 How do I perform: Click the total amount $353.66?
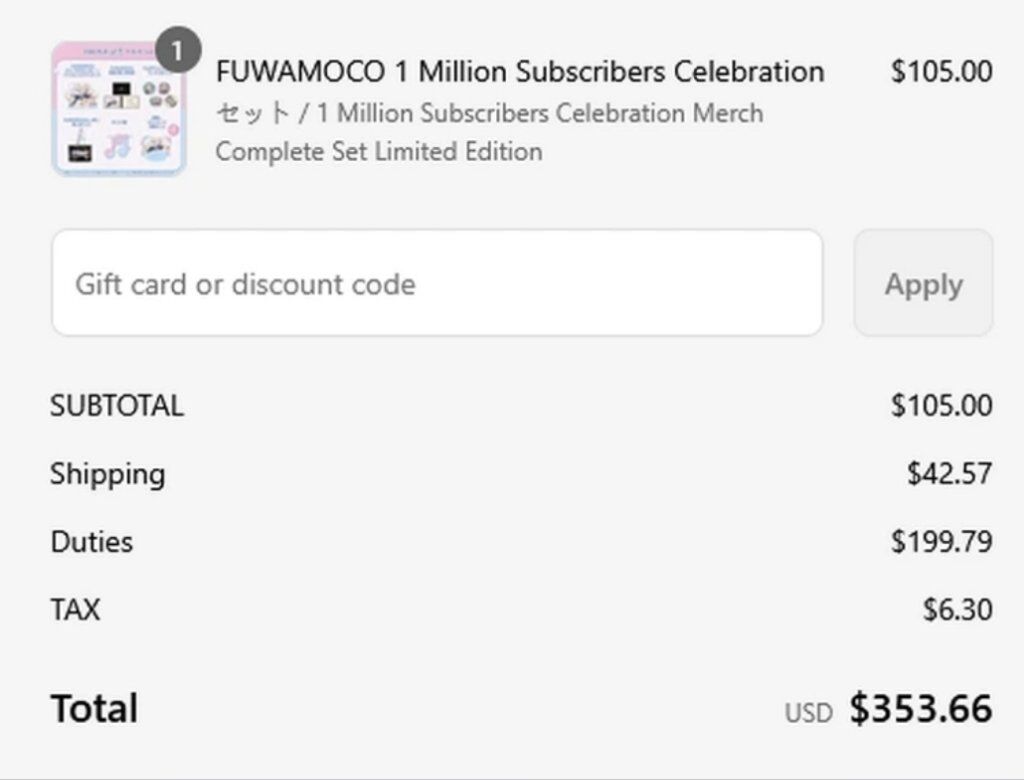921,708
